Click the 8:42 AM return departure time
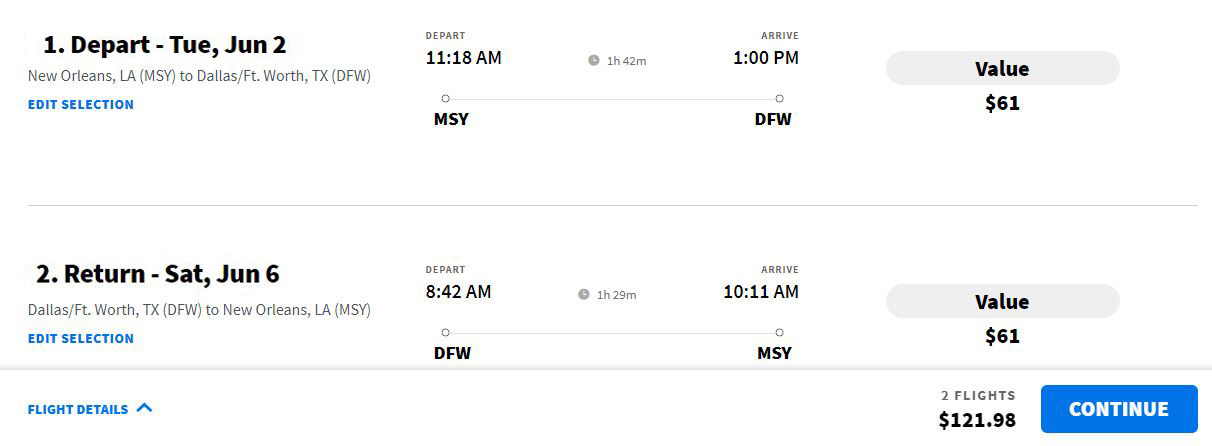 tap(458, 292)
